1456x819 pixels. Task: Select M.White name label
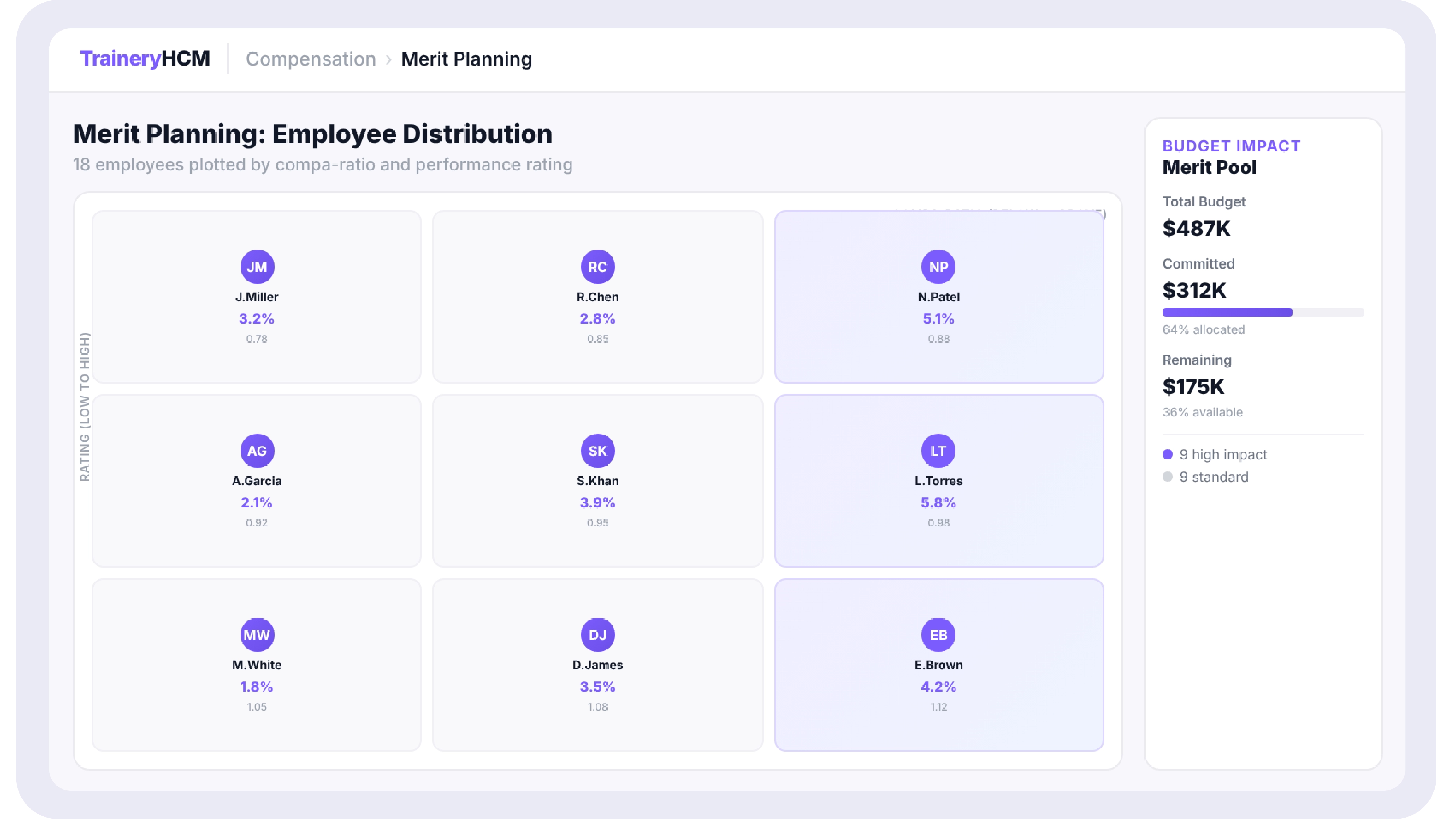[257, 665]
